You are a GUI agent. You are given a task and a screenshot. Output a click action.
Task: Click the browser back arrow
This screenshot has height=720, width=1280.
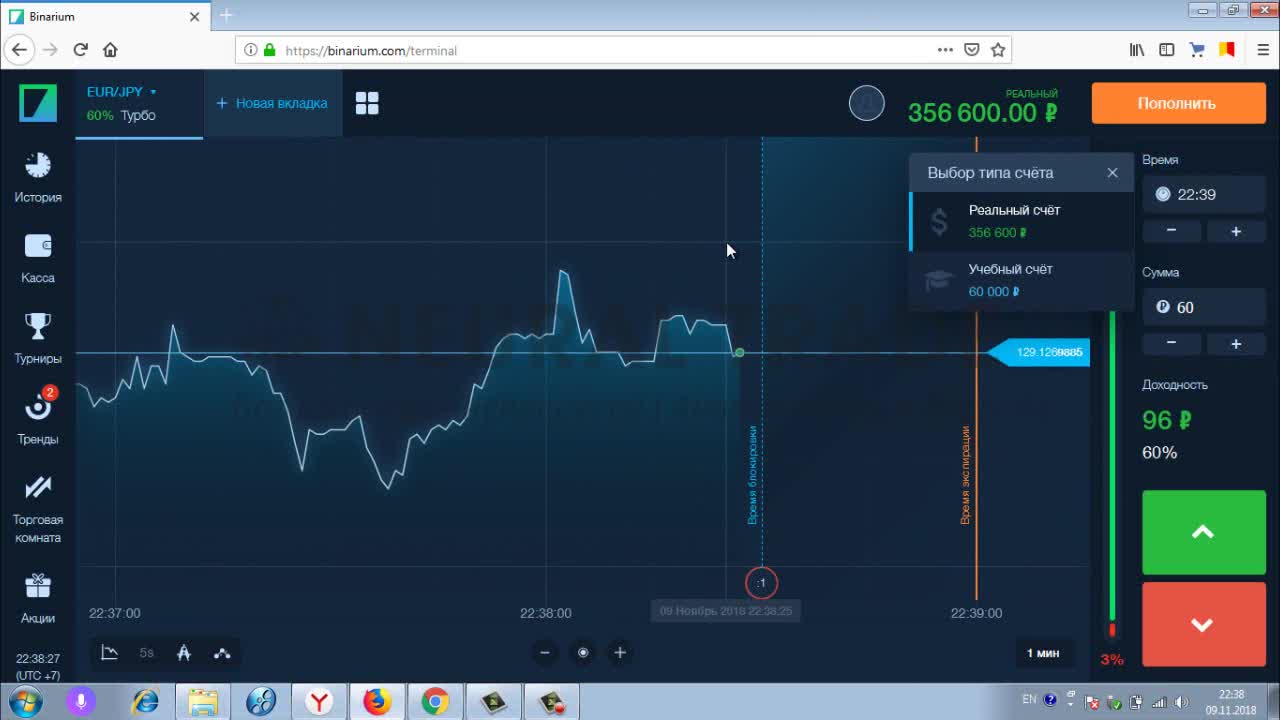[x=19, y=50]
